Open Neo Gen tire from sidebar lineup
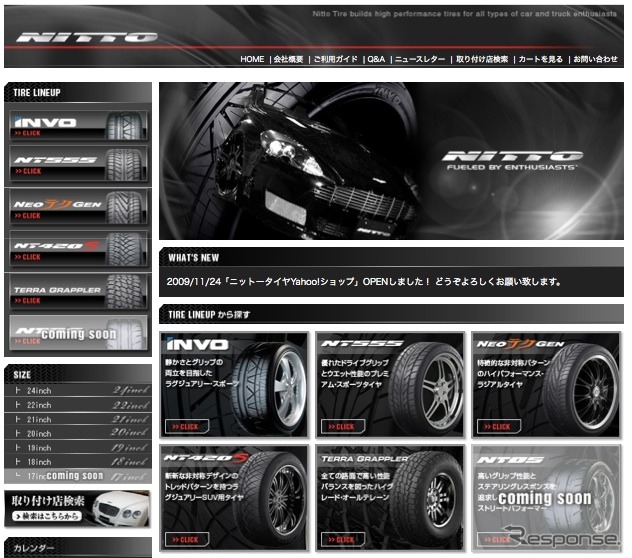 78,206
